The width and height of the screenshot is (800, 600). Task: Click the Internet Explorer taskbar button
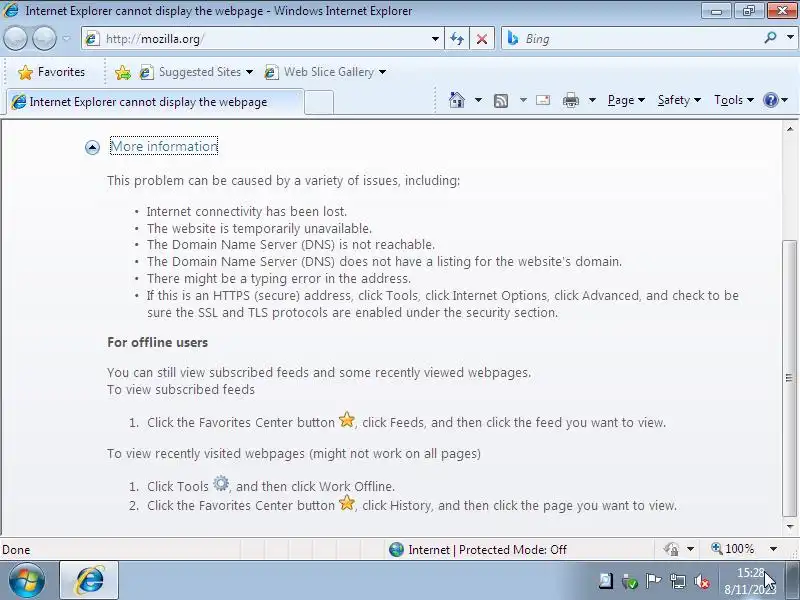coord(89,581)
